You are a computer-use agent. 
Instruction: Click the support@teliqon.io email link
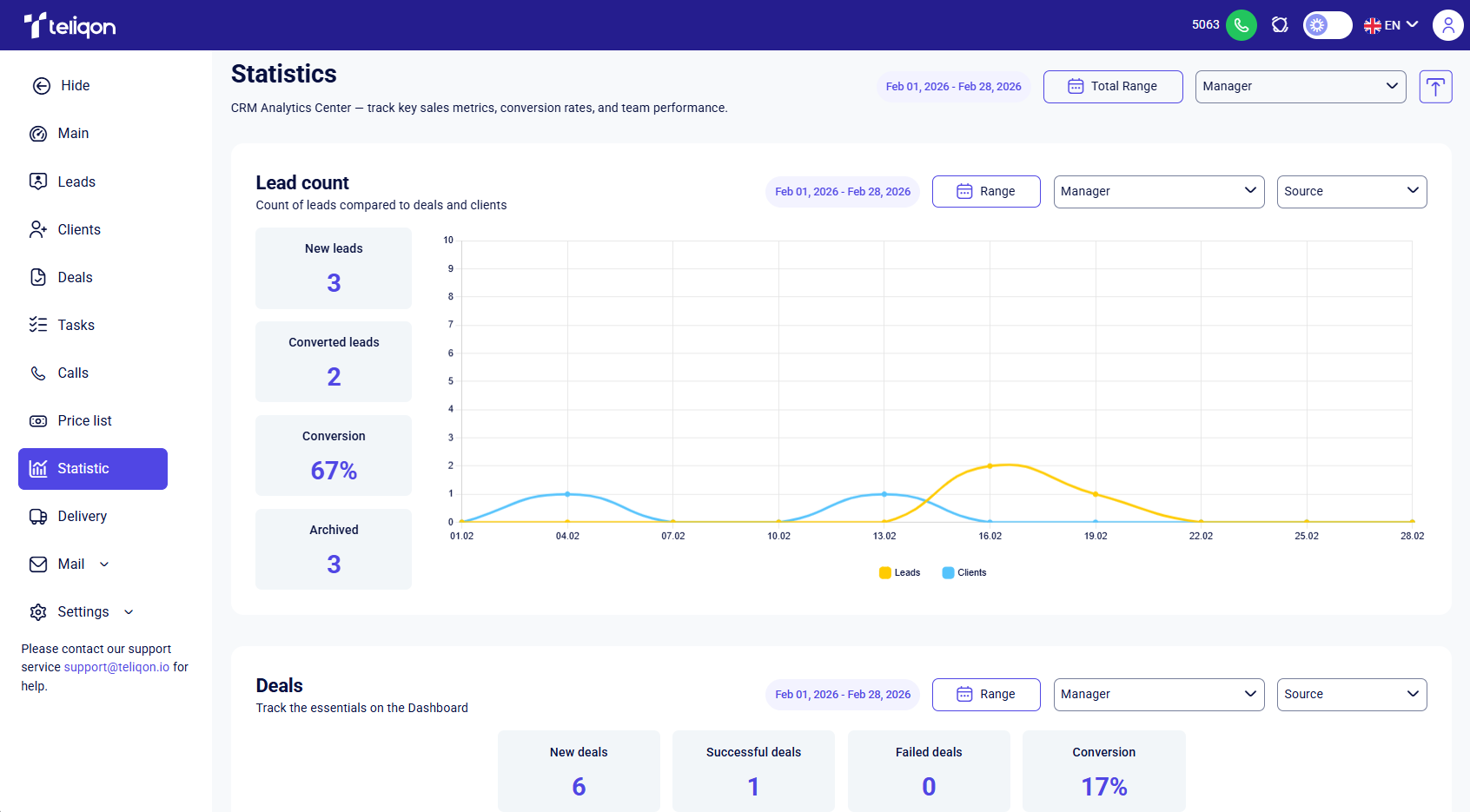[x=116, y=668]
